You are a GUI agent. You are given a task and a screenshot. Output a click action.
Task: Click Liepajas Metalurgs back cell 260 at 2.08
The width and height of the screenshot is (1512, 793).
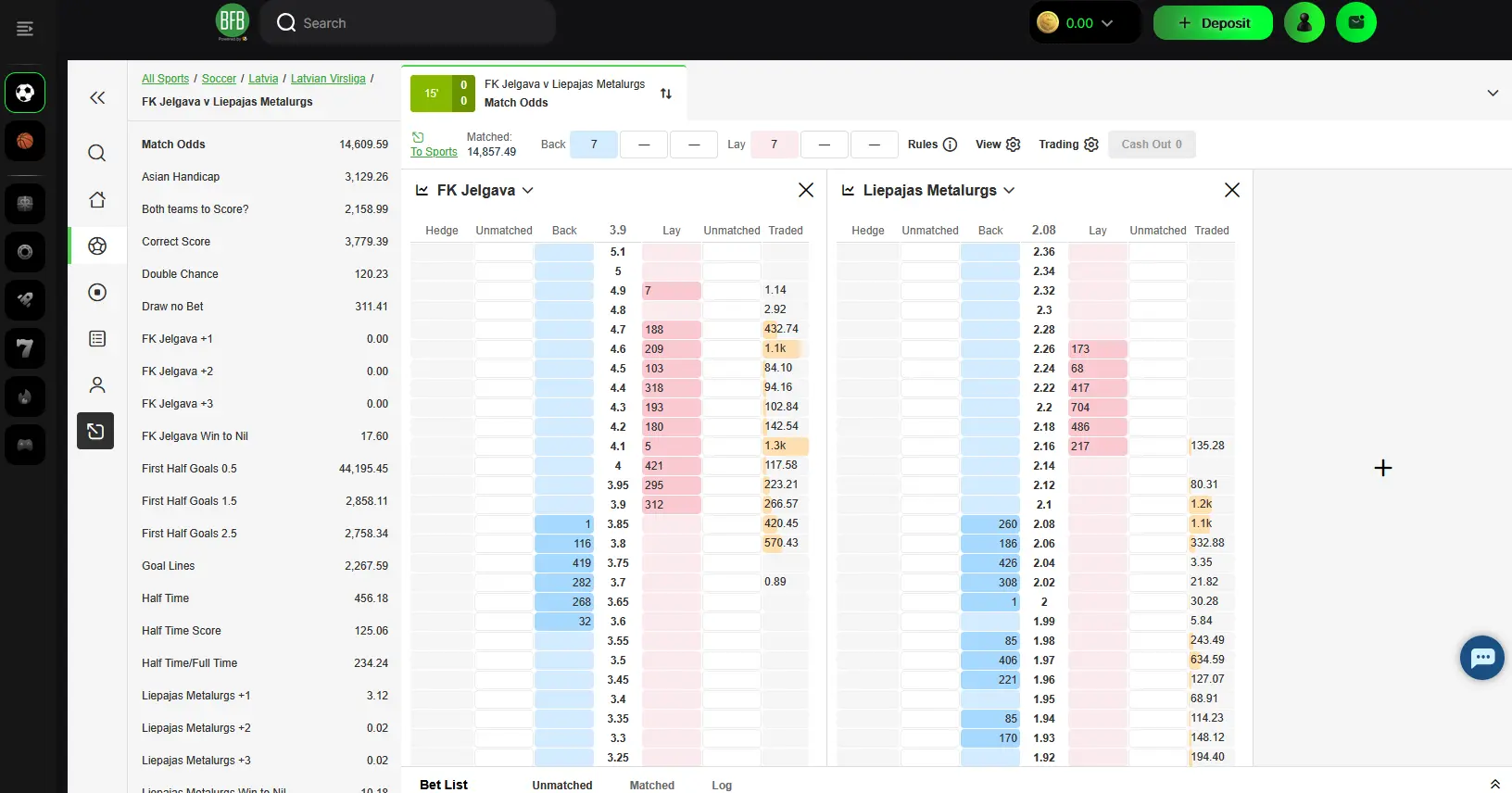click(x=990, y=524)
